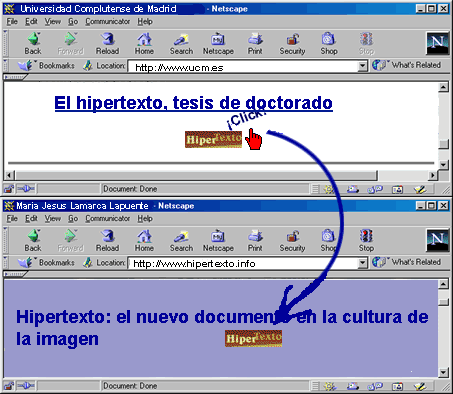The height and width of the screenshot is (394, 453).
Task: Open the Mailbox icon in the top window's component bar
Action: tap(352, 189)
